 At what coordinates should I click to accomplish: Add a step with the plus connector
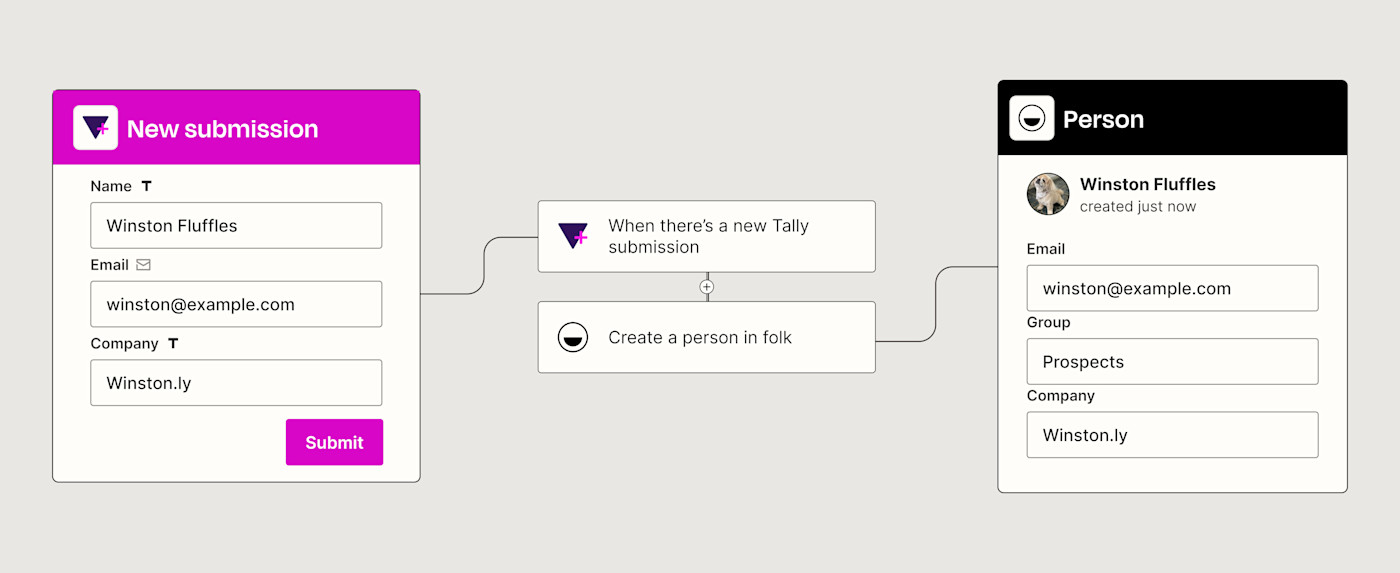707,287
